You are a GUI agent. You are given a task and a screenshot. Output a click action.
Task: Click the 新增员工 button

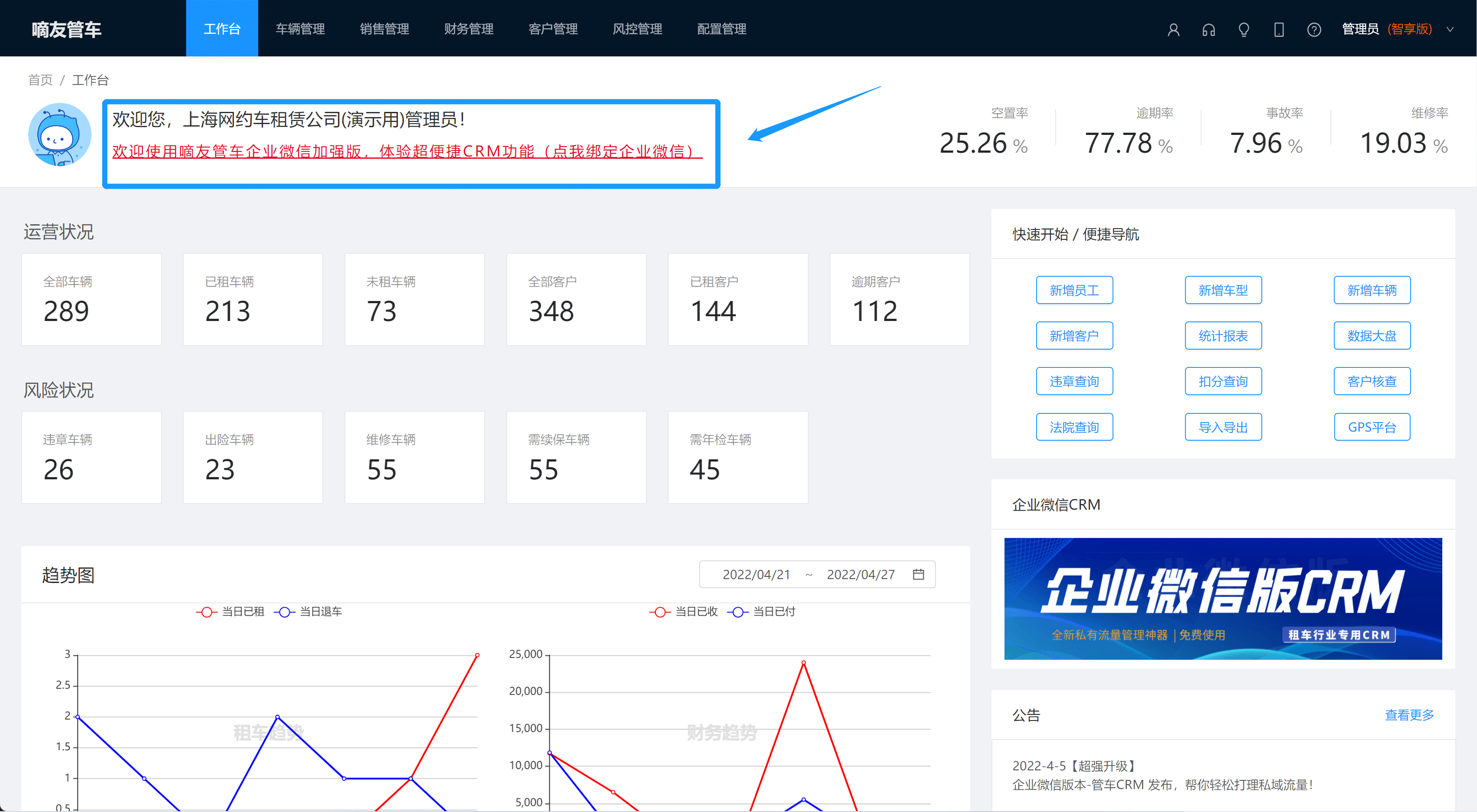[1074, 290]
